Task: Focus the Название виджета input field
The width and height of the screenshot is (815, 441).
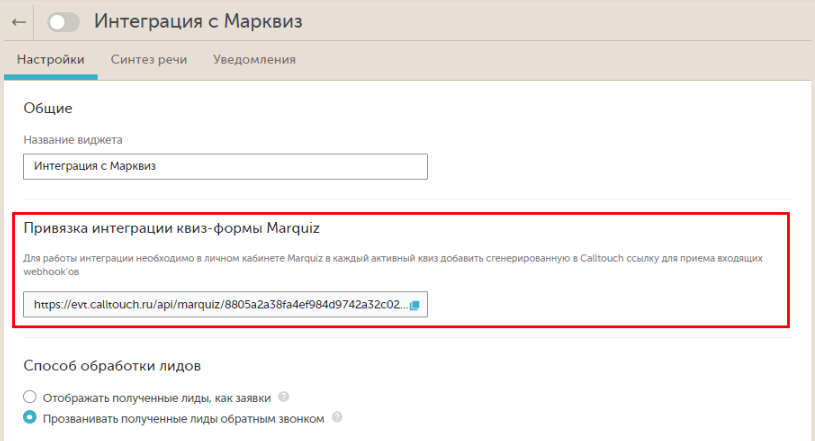Action: (x=225, y=166)
